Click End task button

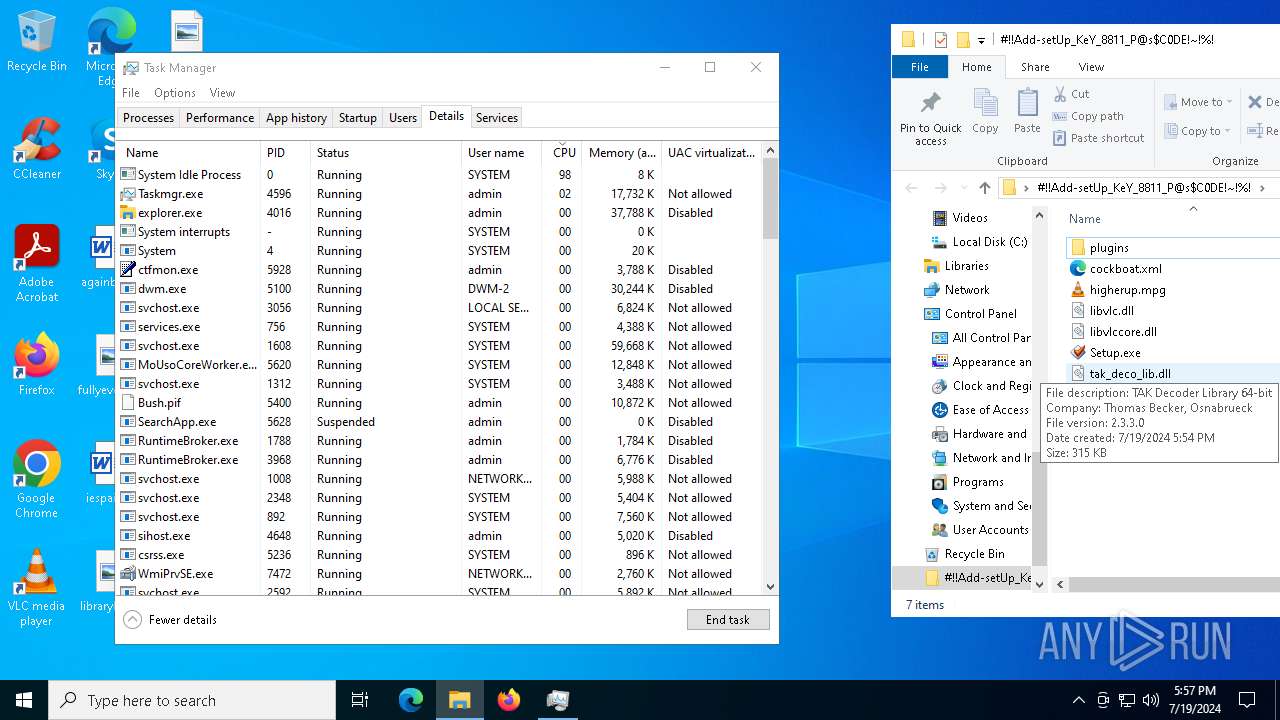728,619
